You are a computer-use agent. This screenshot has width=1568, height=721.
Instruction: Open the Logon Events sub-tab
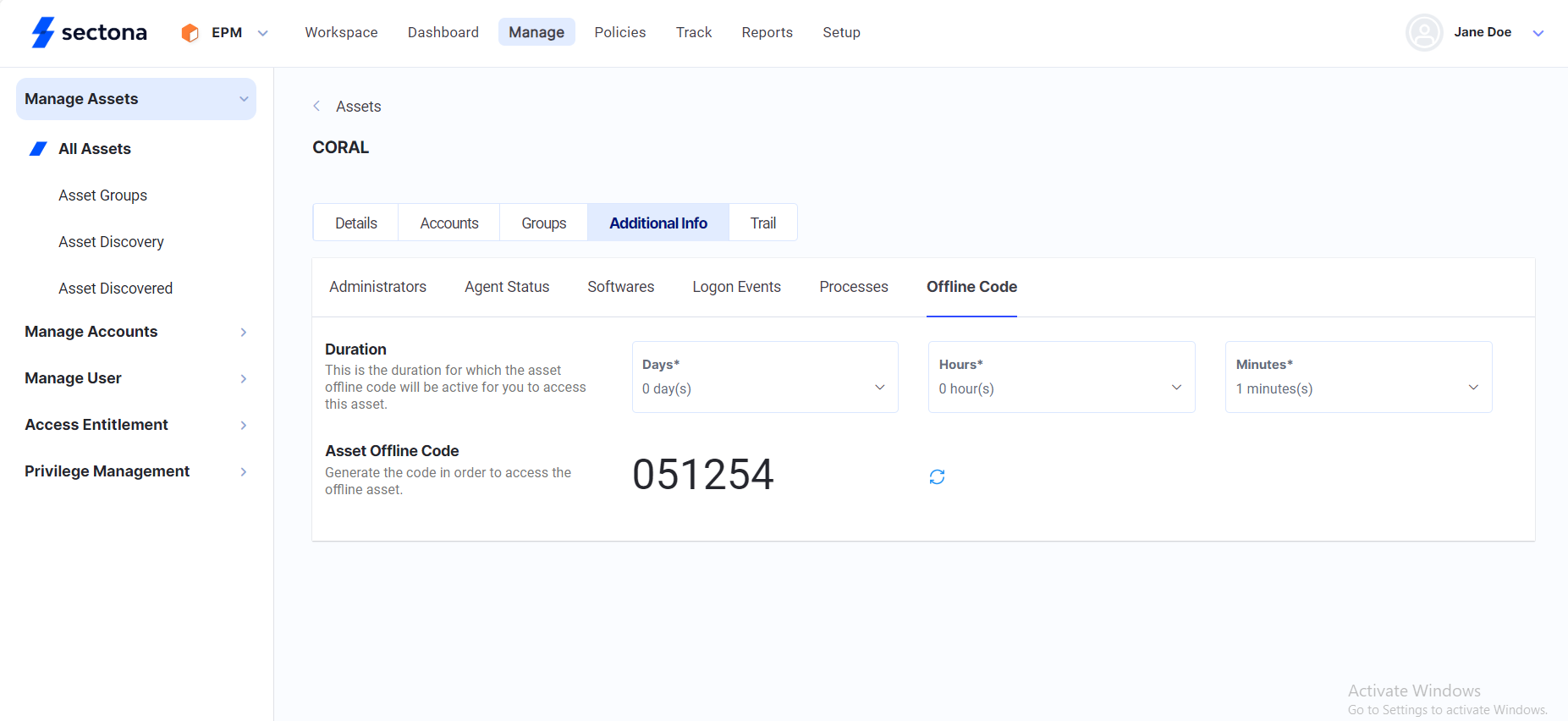pos(736,287)
